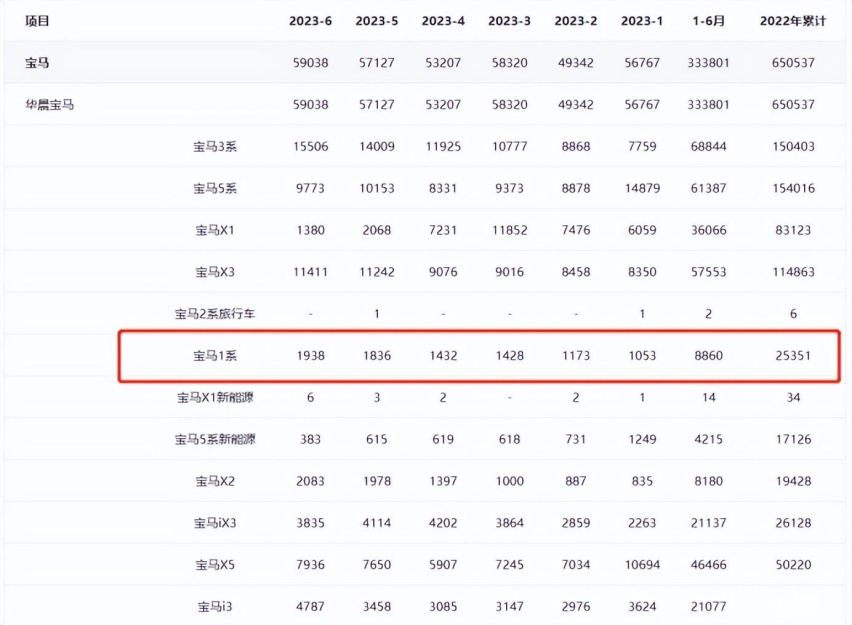This screenshot has width=852, height=625.
Task: Select 56767 in the 华晨宝马 row
Action: coord(642,104)
